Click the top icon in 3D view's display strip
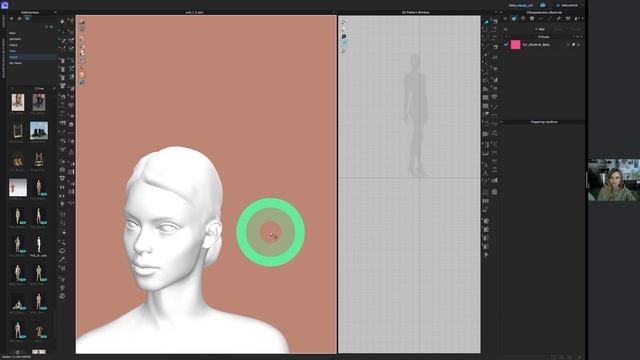The width and height of the screenshot is (640, 360). (x=82, y=22)
